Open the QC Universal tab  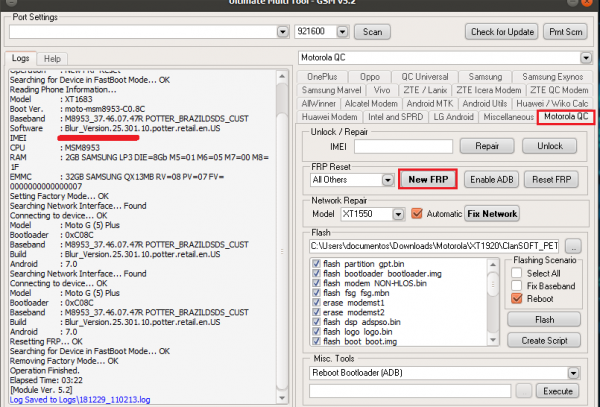[424, 77]
